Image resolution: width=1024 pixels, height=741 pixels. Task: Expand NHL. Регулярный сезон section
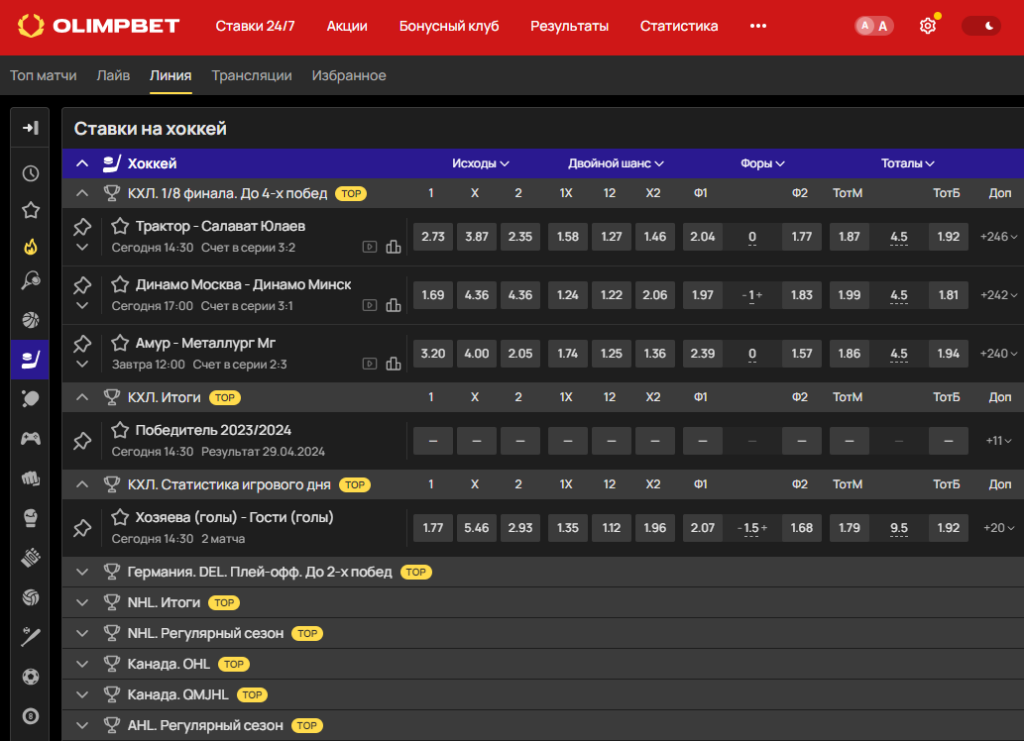(x=82, y=633)
